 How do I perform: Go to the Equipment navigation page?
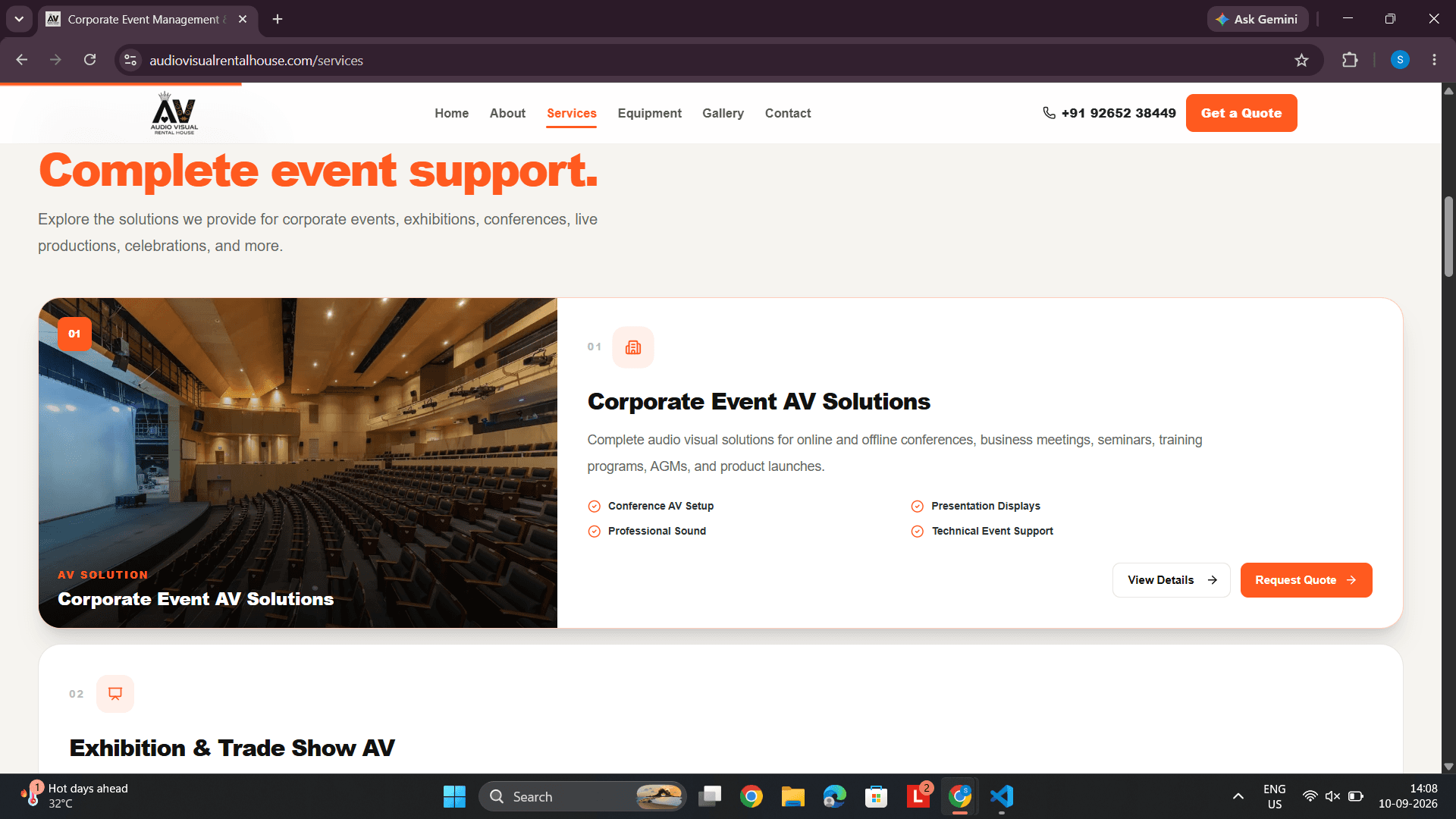point(650,113)
